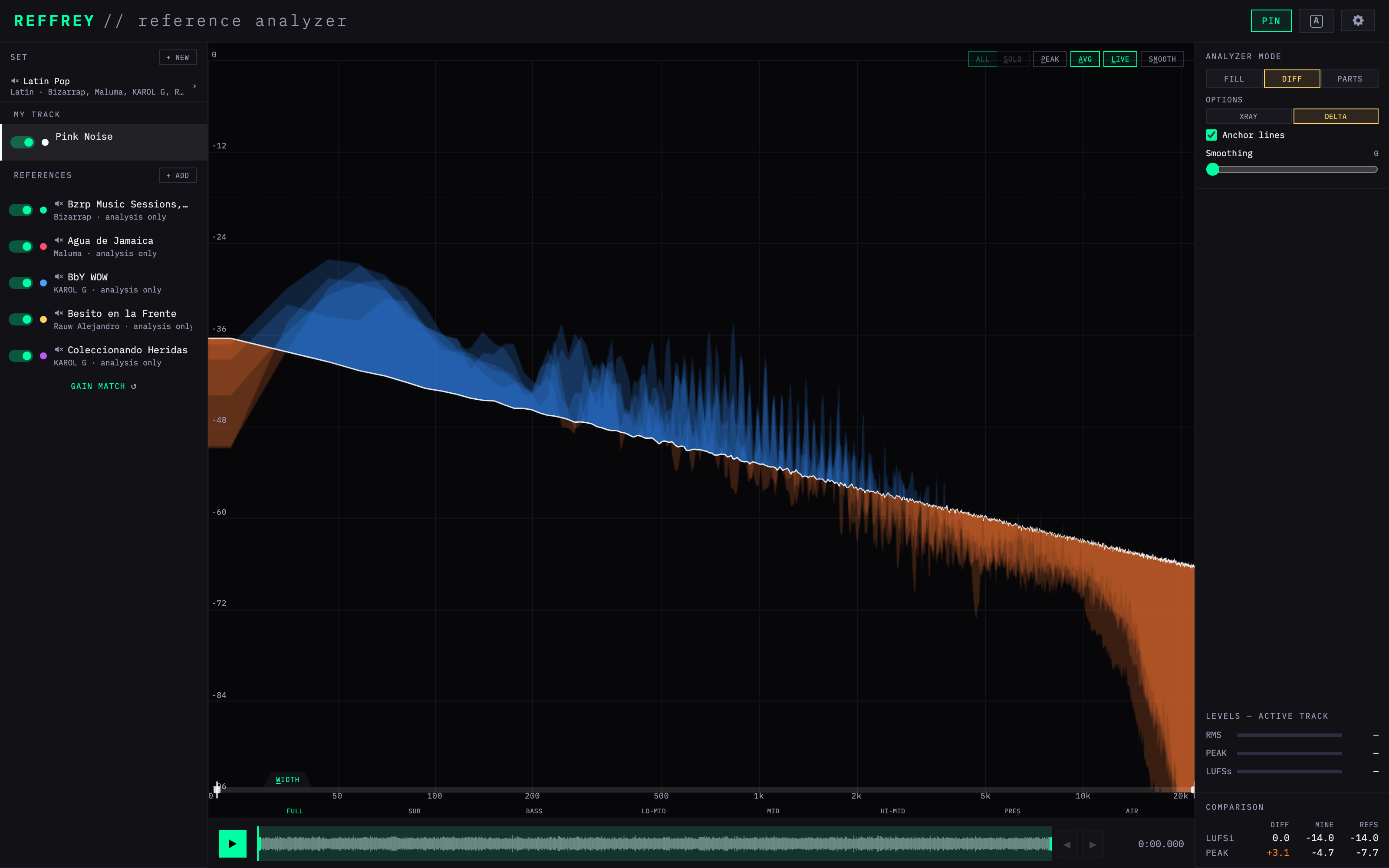Add a new reference with + ADD

coord(178,176)
